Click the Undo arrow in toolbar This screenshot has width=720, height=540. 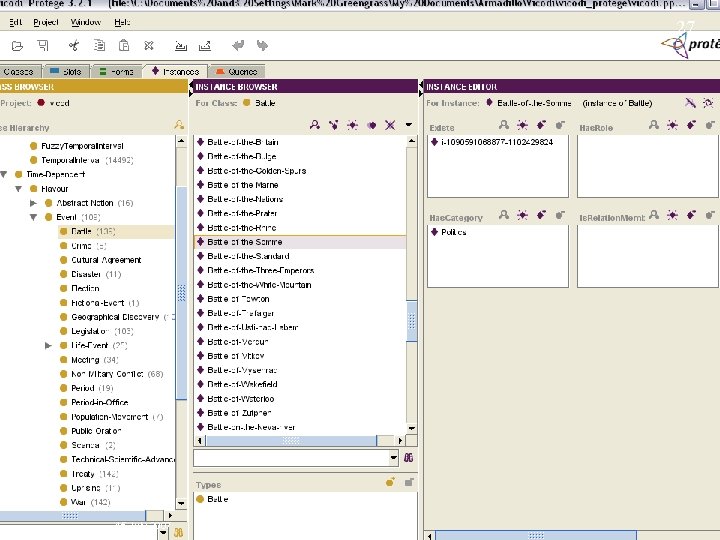tap(238, 45)
